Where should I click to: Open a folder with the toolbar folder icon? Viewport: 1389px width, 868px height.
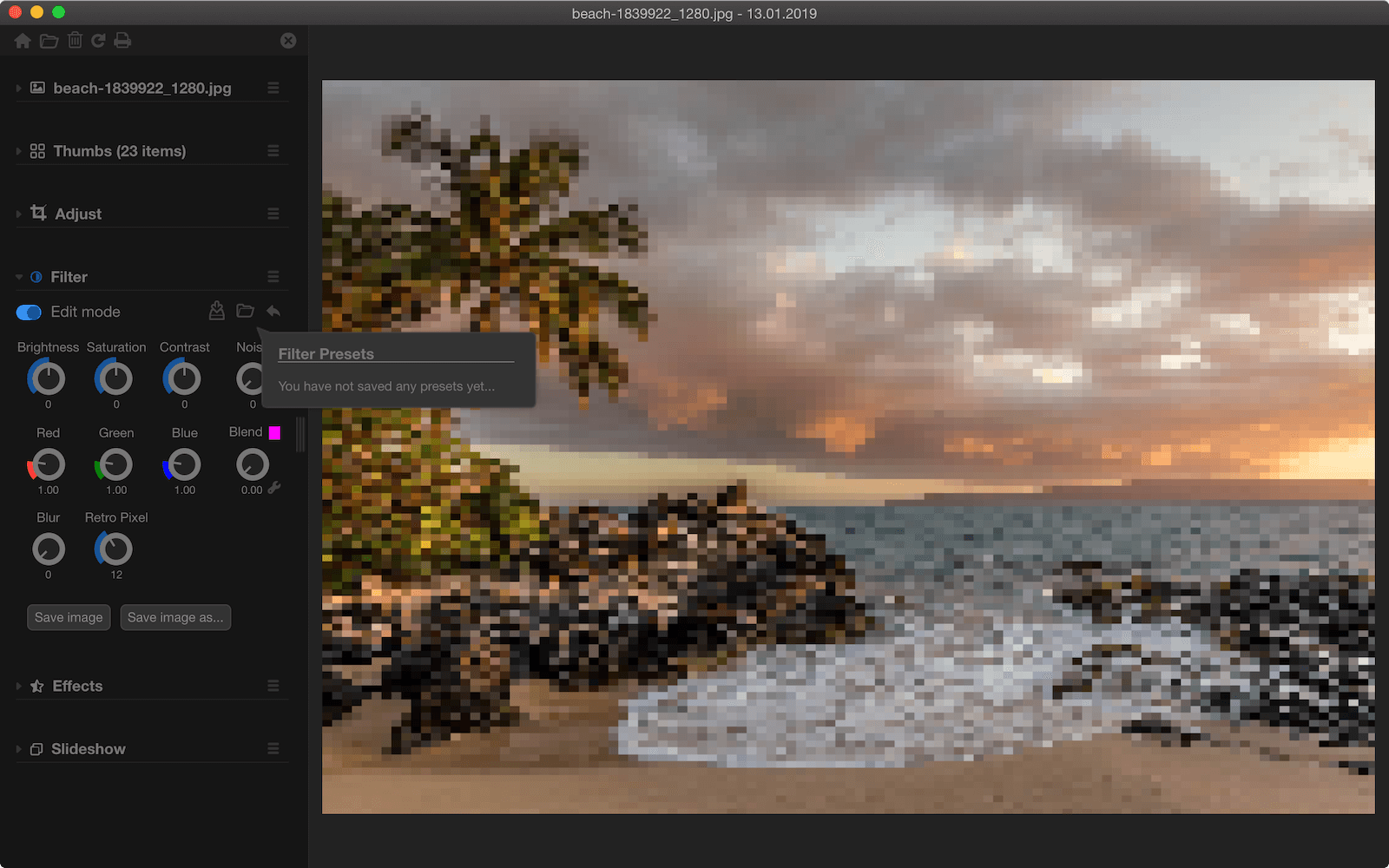click(x=49, y=41)
